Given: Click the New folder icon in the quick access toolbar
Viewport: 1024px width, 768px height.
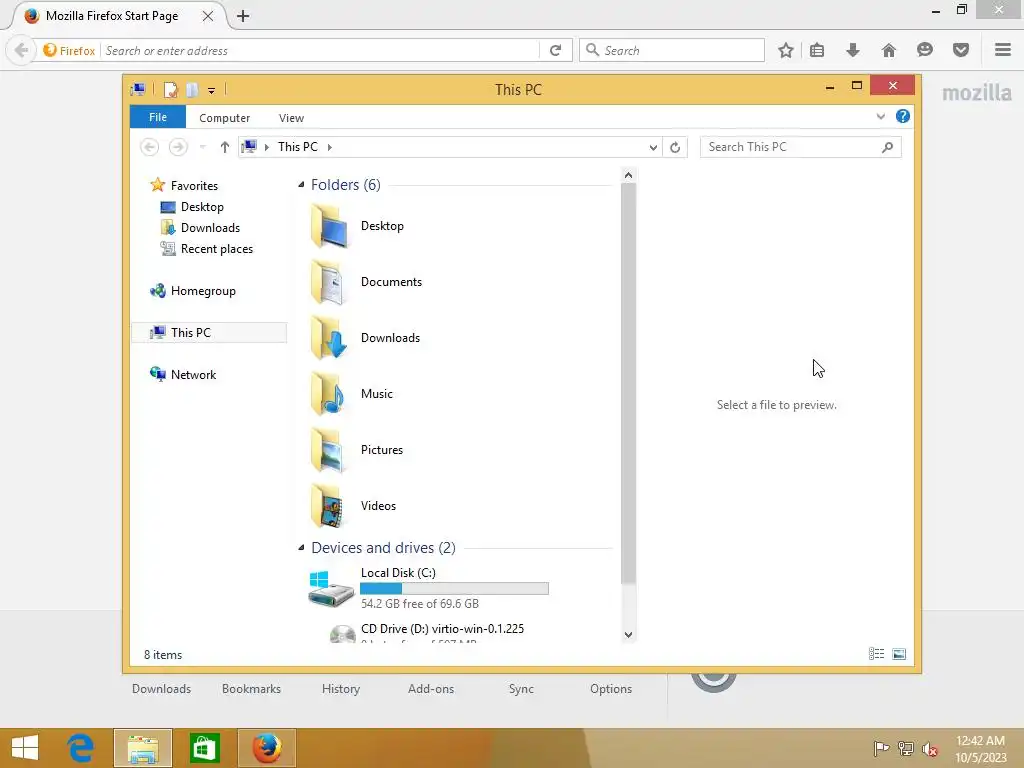Looking at the screenshot, I should (192, 90).
